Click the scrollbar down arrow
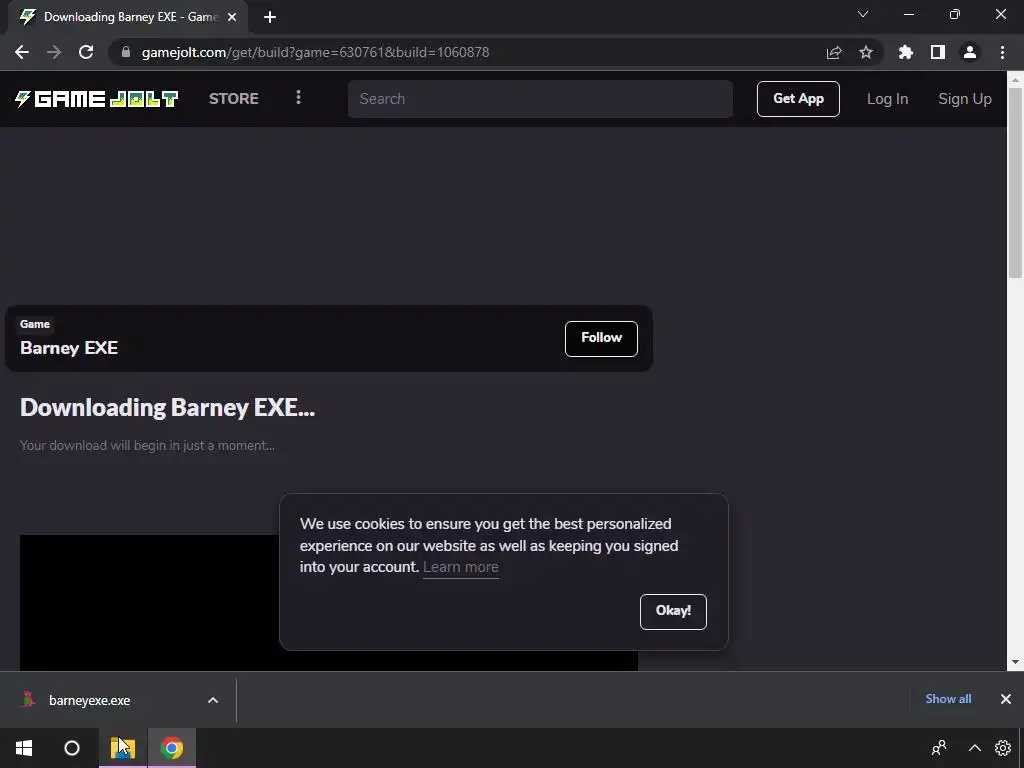The height and width of the screenshot is (768, 1024). pyautogui.click(x=1015, y=662)
